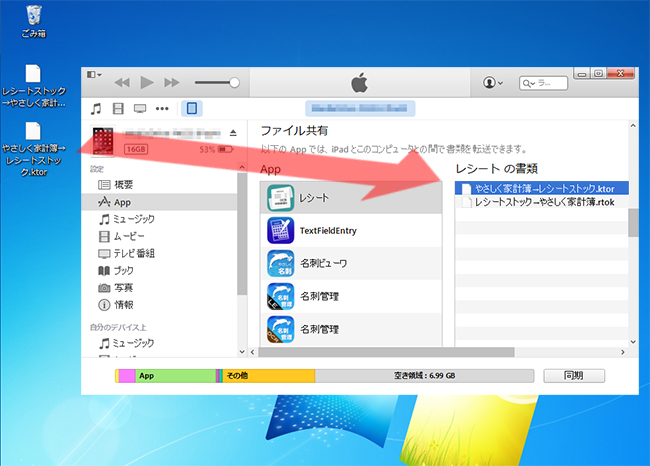Click the iPad device thumbnail

103,141
